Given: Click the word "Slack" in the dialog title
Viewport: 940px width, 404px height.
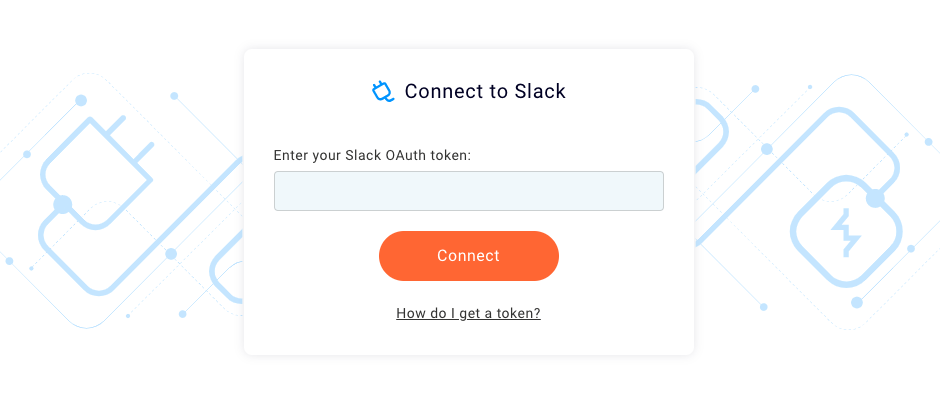Looking at the screenshot, I should (540, 92).
